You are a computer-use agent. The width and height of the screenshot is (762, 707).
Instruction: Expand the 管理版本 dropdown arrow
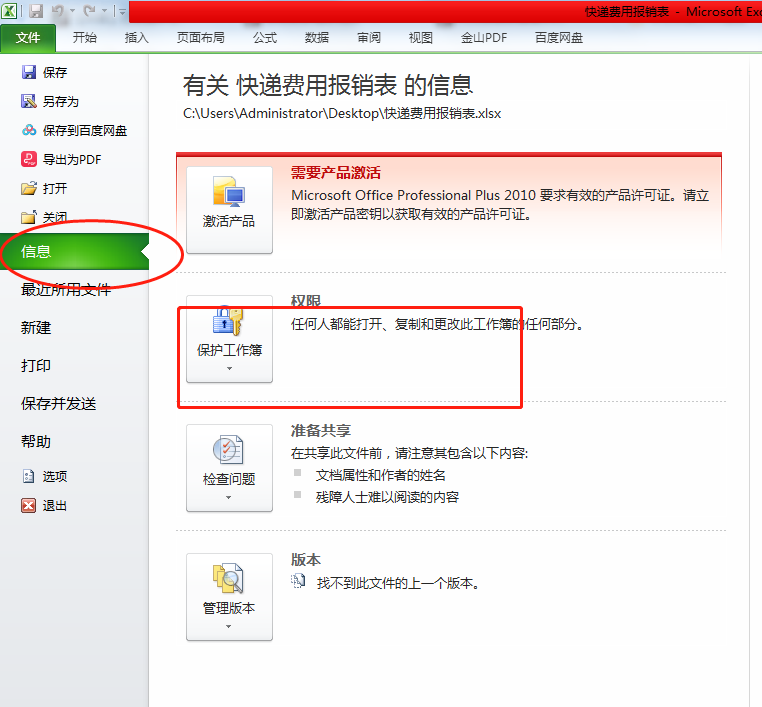pos(229,627)
